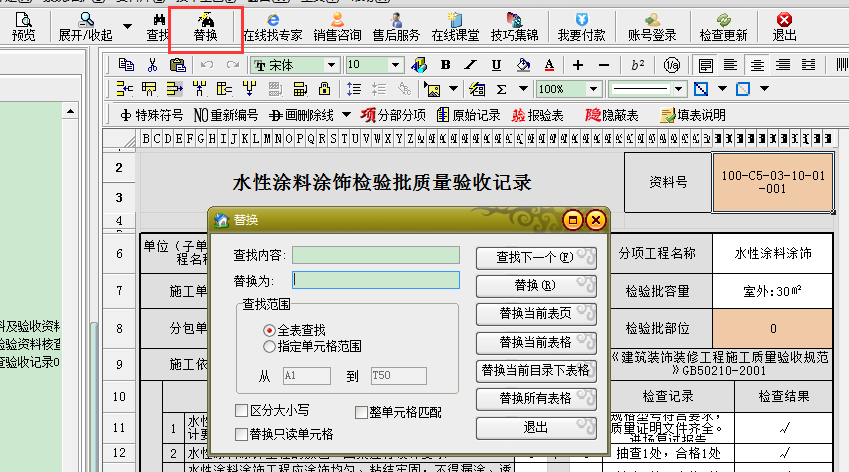Click 报验表 in the toolbar
This screenshot has height=472, width=849.
(x=538, y=115)
